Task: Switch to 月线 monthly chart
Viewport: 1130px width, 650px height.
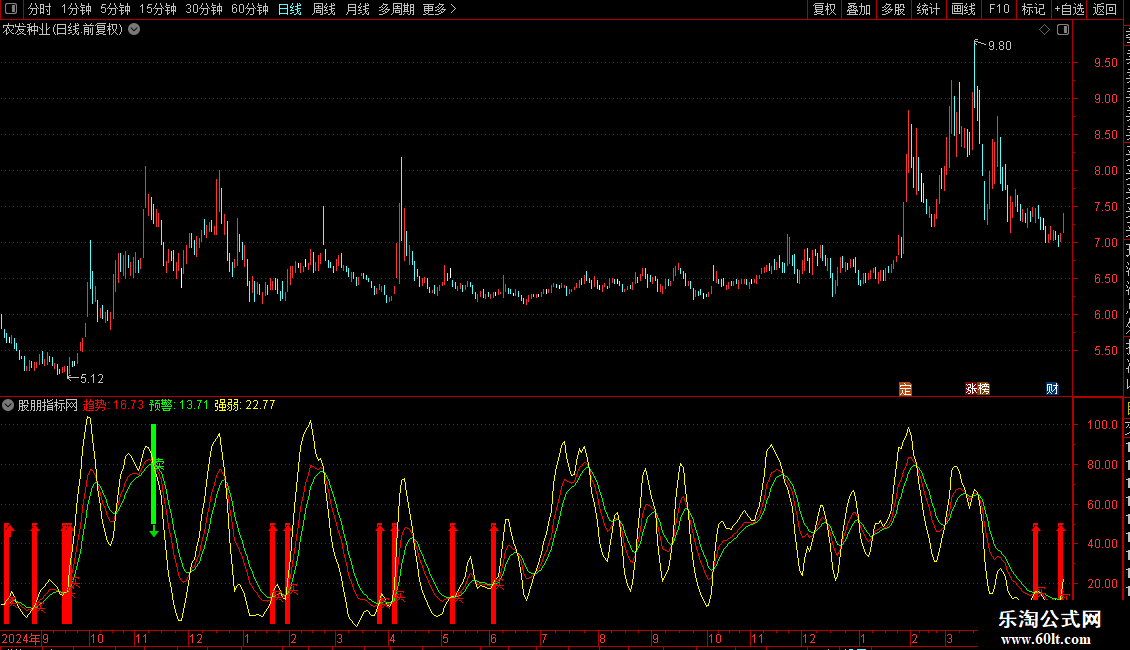Action: pos(357,9)
